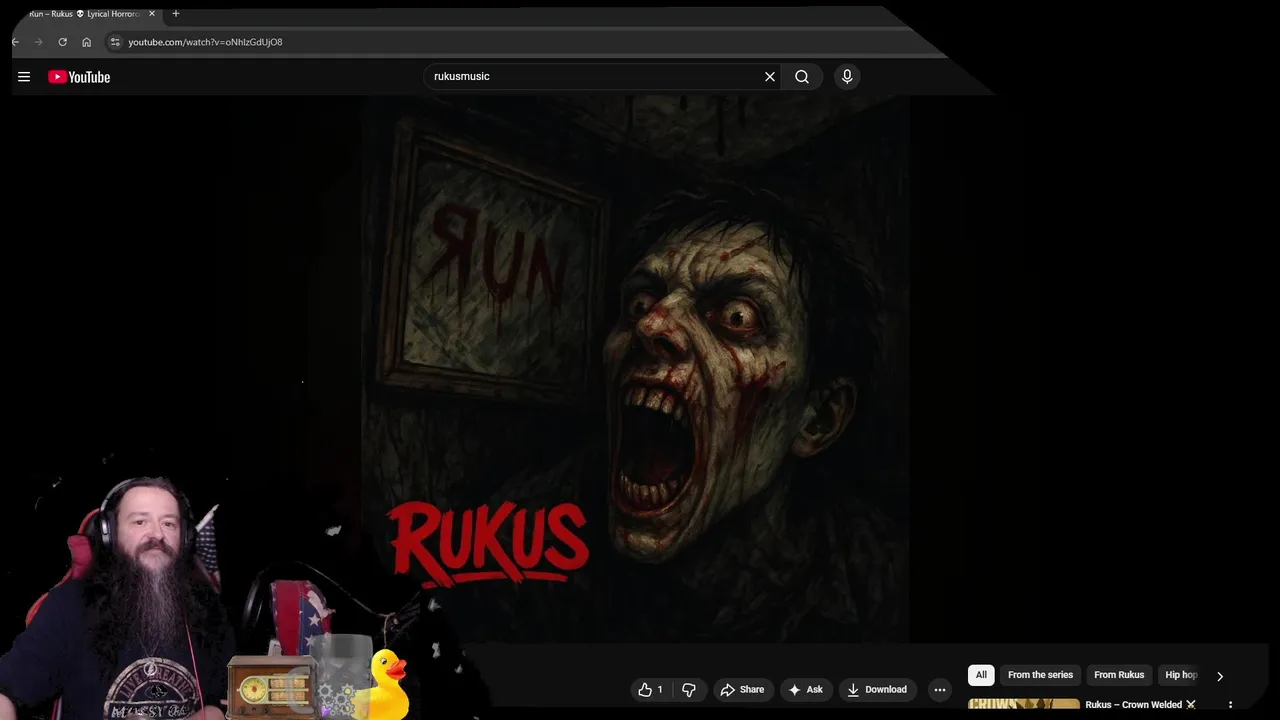
Task: Close the Run – Rukus browser tab
Action: [152, 14]
